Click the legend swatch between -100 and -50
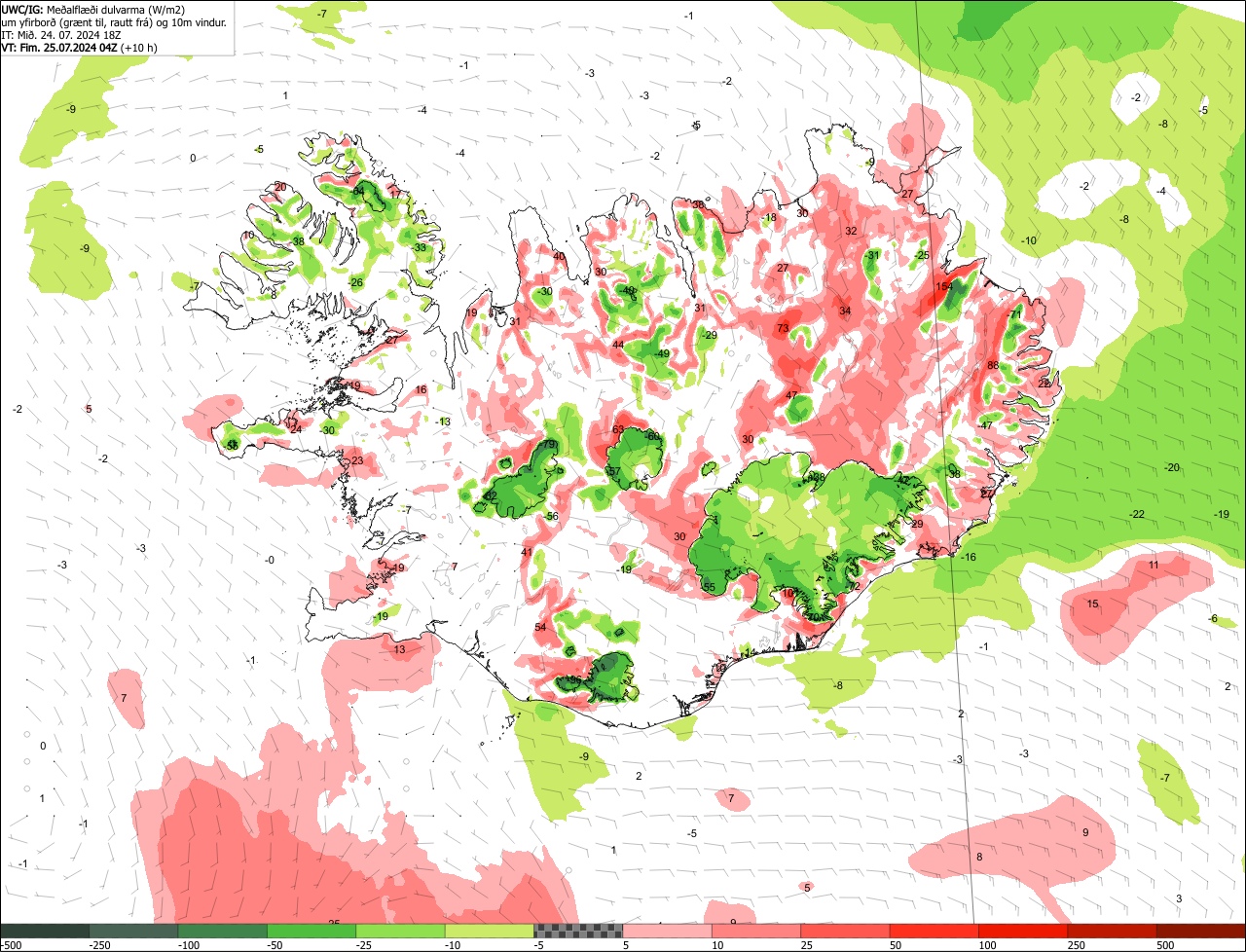This screenshot has width=1246, height=952. coord(223,931)
